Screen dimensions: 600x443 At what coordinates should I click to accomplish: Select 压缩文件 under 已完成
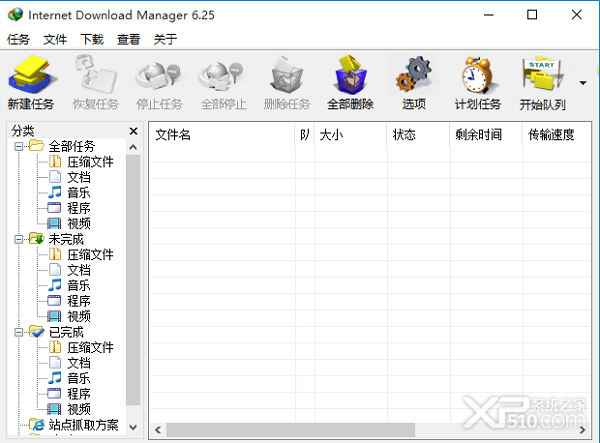coord(90,347)
